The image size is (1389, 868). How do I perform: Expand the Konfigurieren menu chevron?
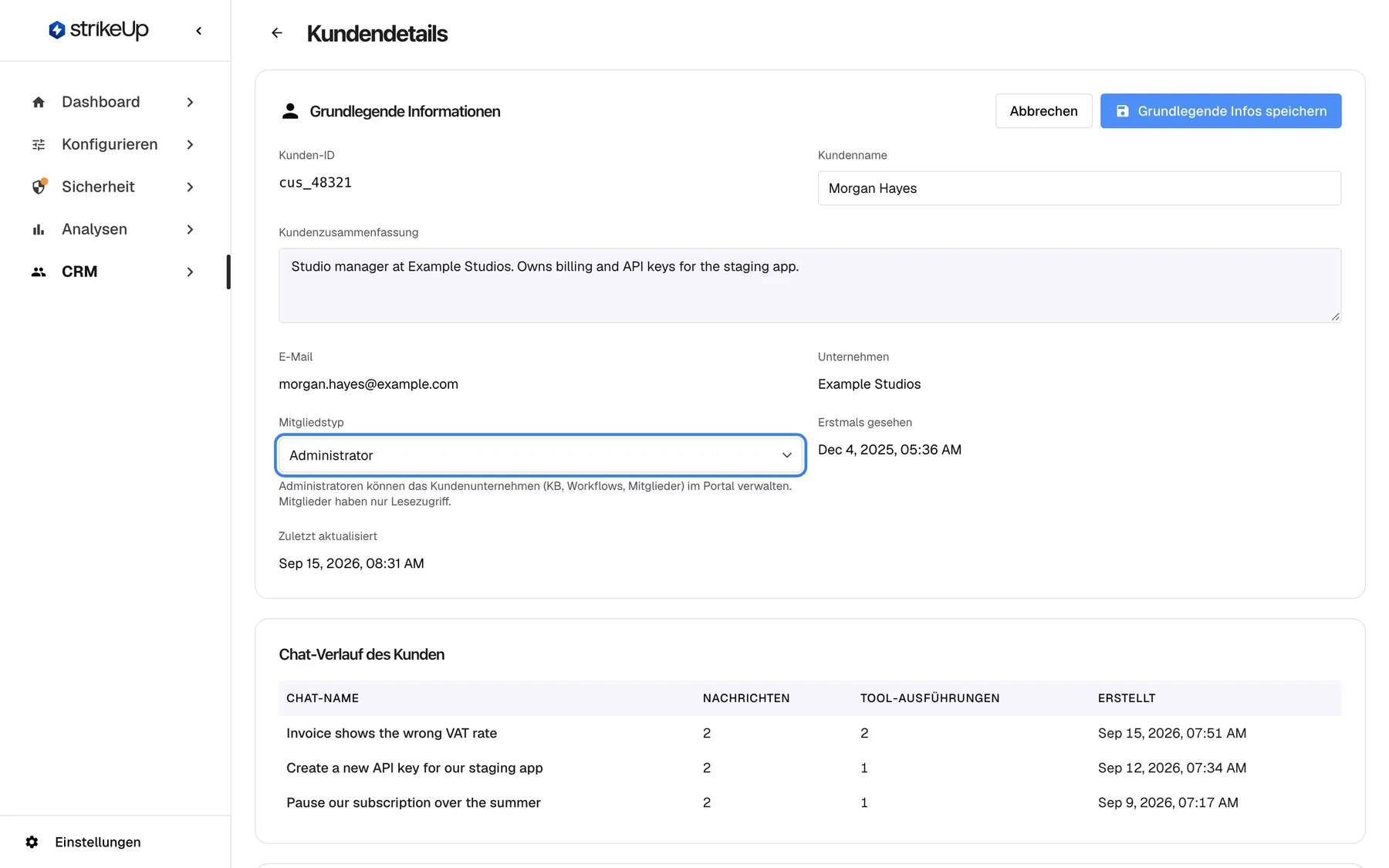(190, 145)
